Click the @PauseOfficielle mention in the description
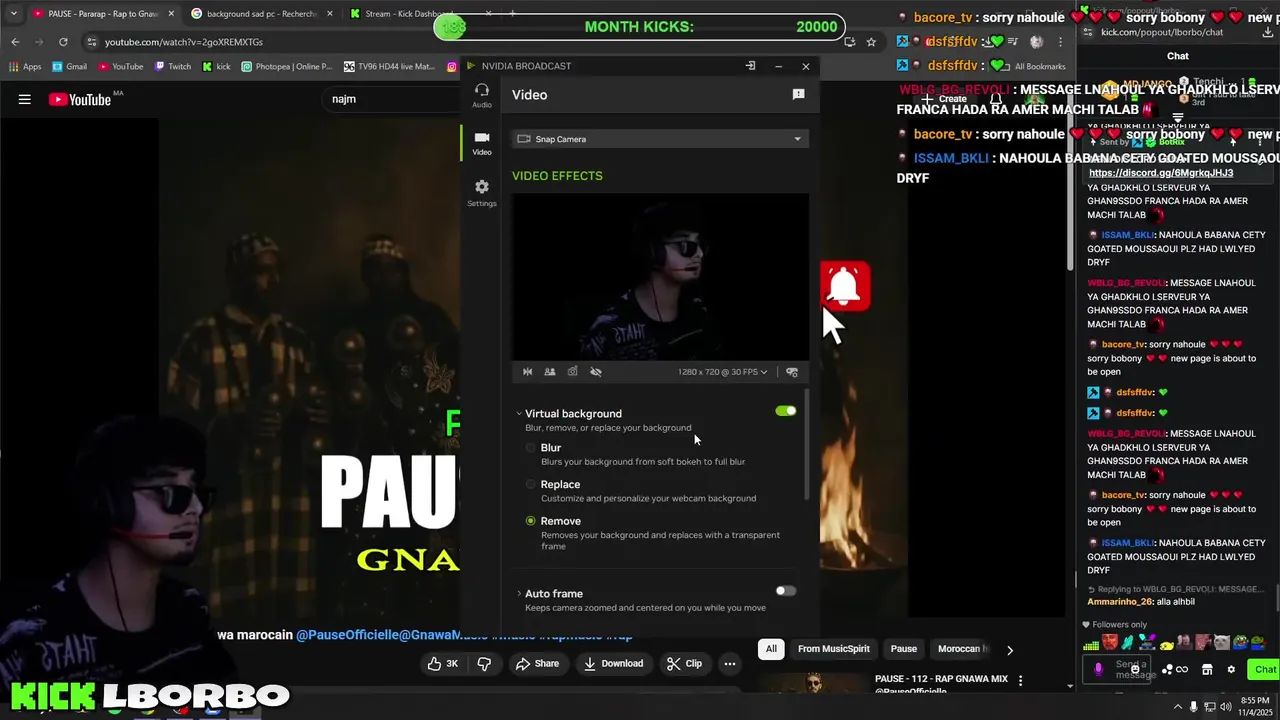The width and height of the screenshot is (1280, 720). [x=348, y=635]
